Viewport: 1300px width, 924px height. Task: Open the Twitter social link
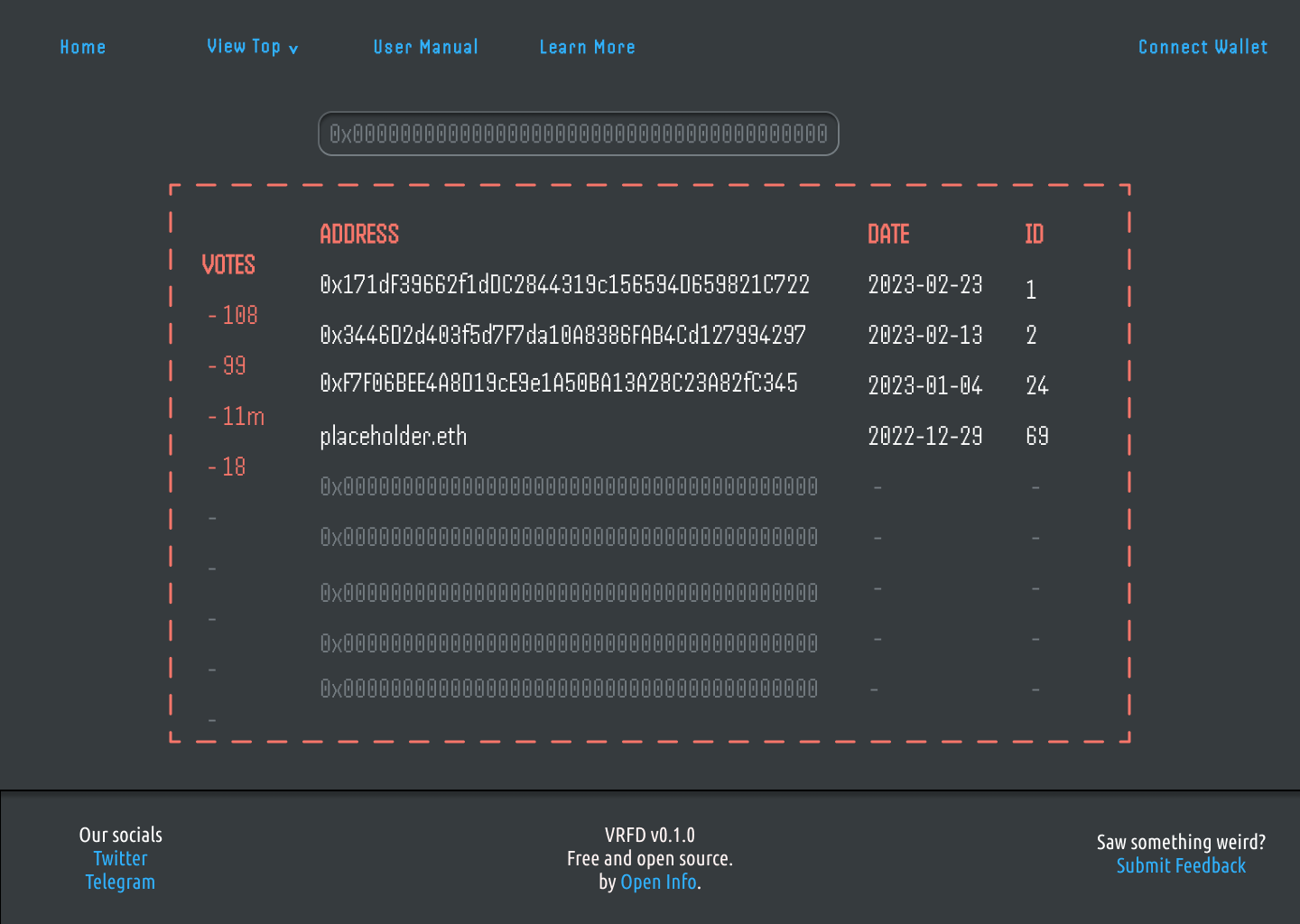[120, 858]
